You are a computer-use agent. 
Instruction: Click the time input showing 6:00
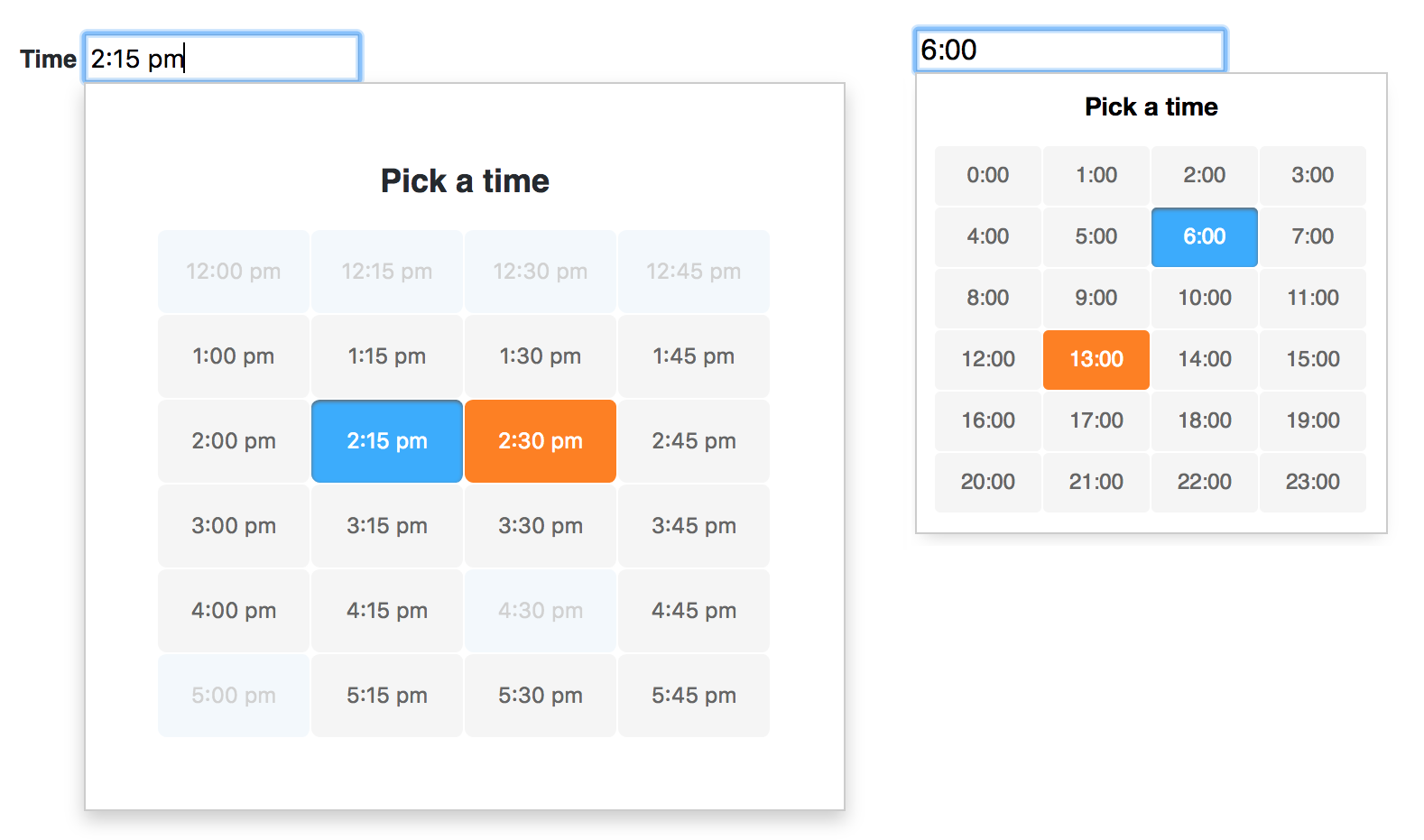coord(1070,50)
